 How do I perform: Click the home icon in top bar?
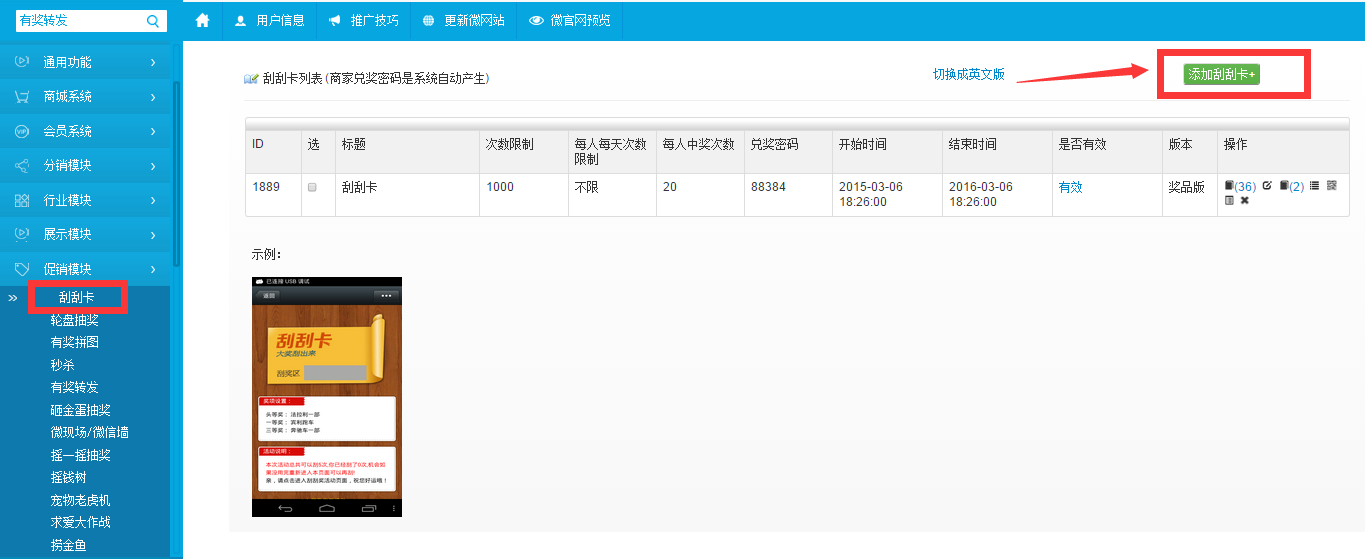tap(203, 20)
